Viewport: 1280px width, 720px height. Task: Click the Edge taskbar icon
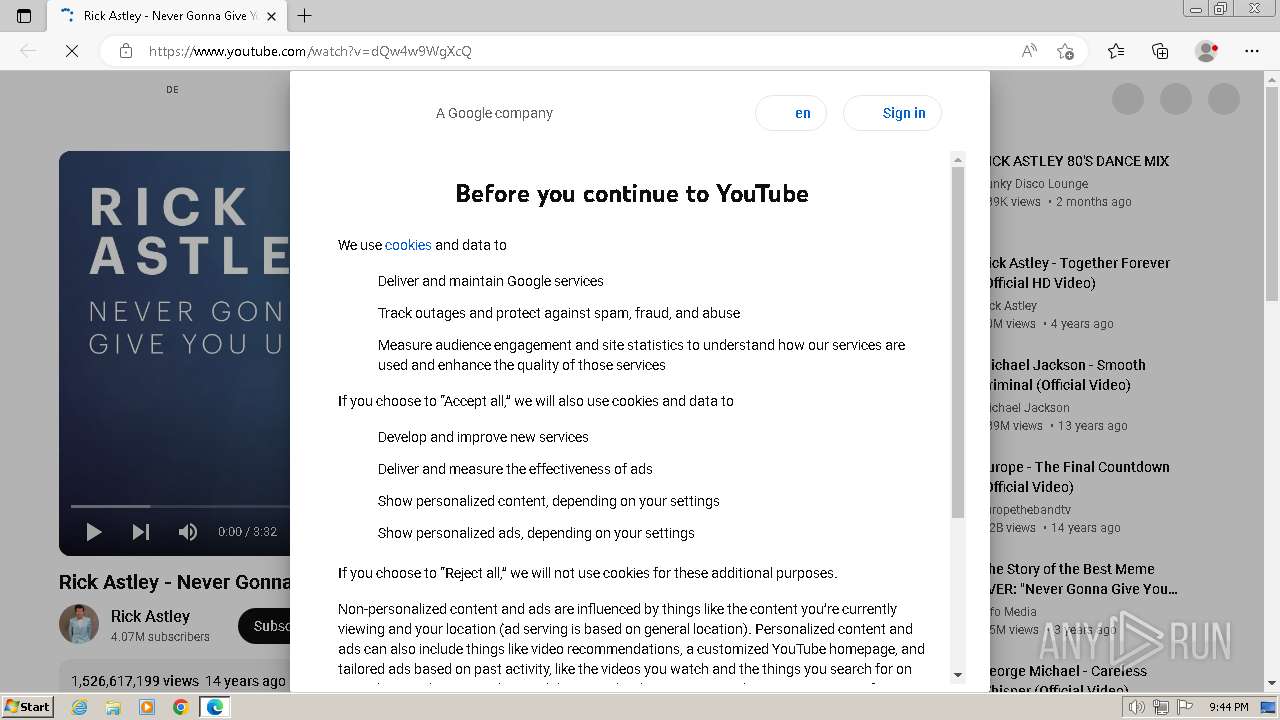pos(215,707)
